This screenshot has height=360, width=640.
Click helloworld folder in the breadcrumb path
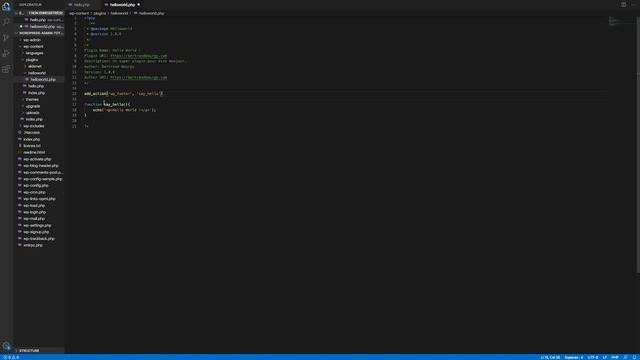(x=119, y=13)
